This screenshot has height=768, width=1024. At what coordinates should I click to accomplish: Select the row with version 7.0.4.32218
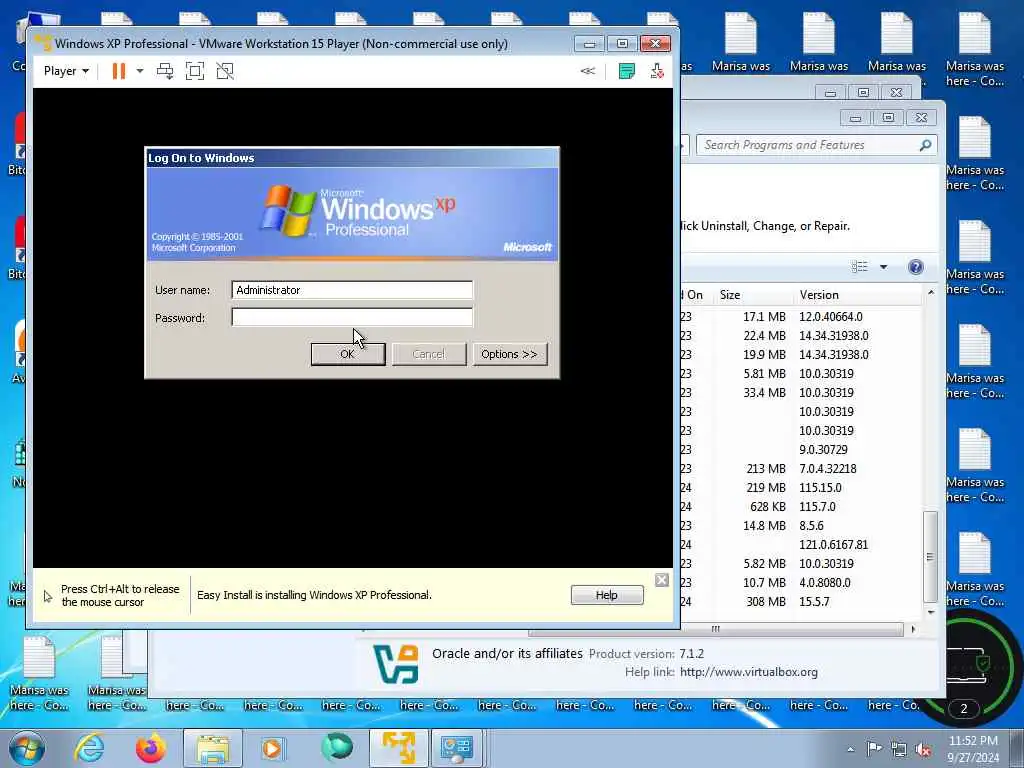click(x=801, y=468)
